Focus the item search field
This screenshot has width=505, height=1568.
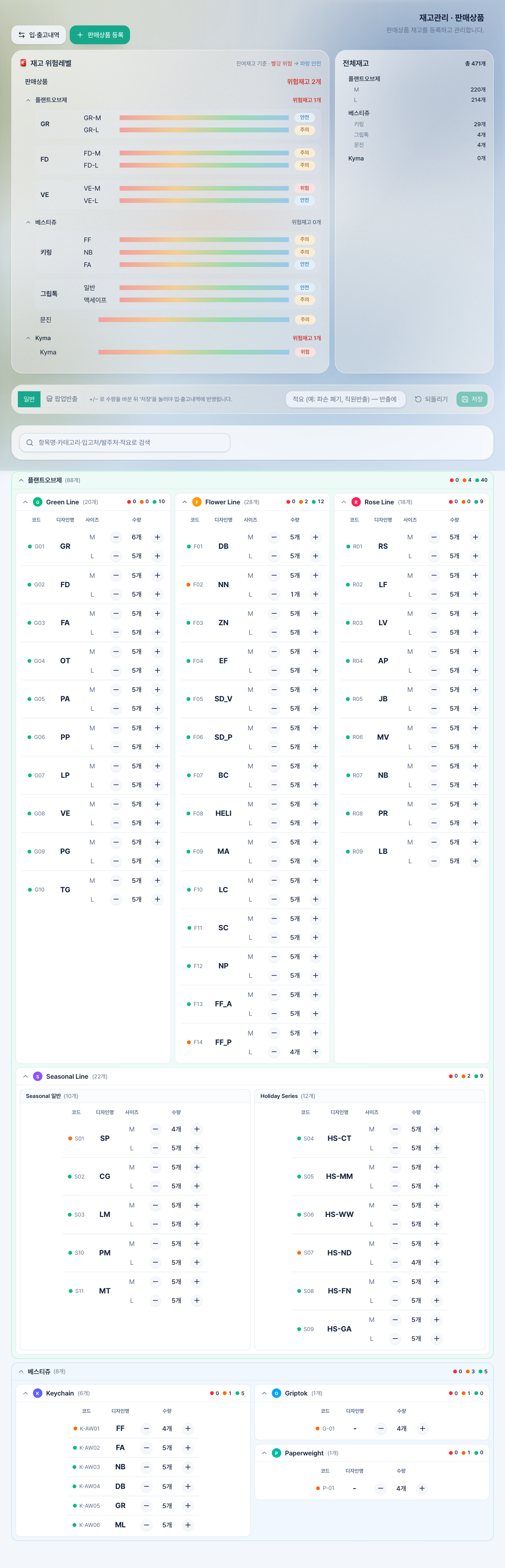tap(125, 443)
